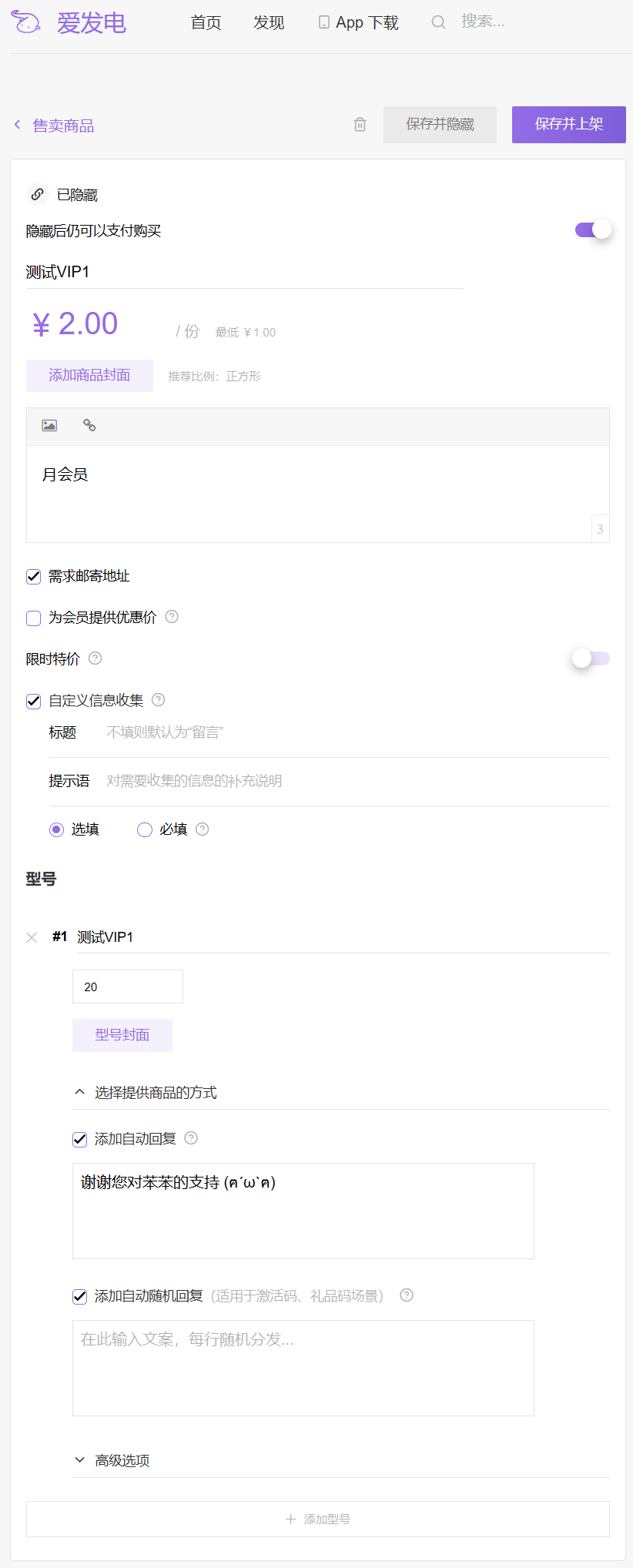Enable 为会员提供优惠价 checkbox

click(x=34, y=618)
